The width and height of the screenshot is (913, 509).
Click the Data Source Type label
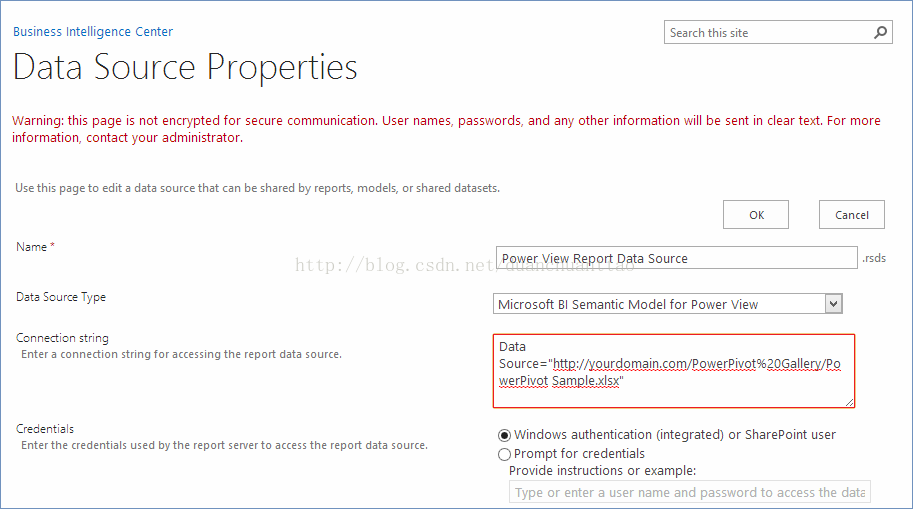[x=61, y=297]
